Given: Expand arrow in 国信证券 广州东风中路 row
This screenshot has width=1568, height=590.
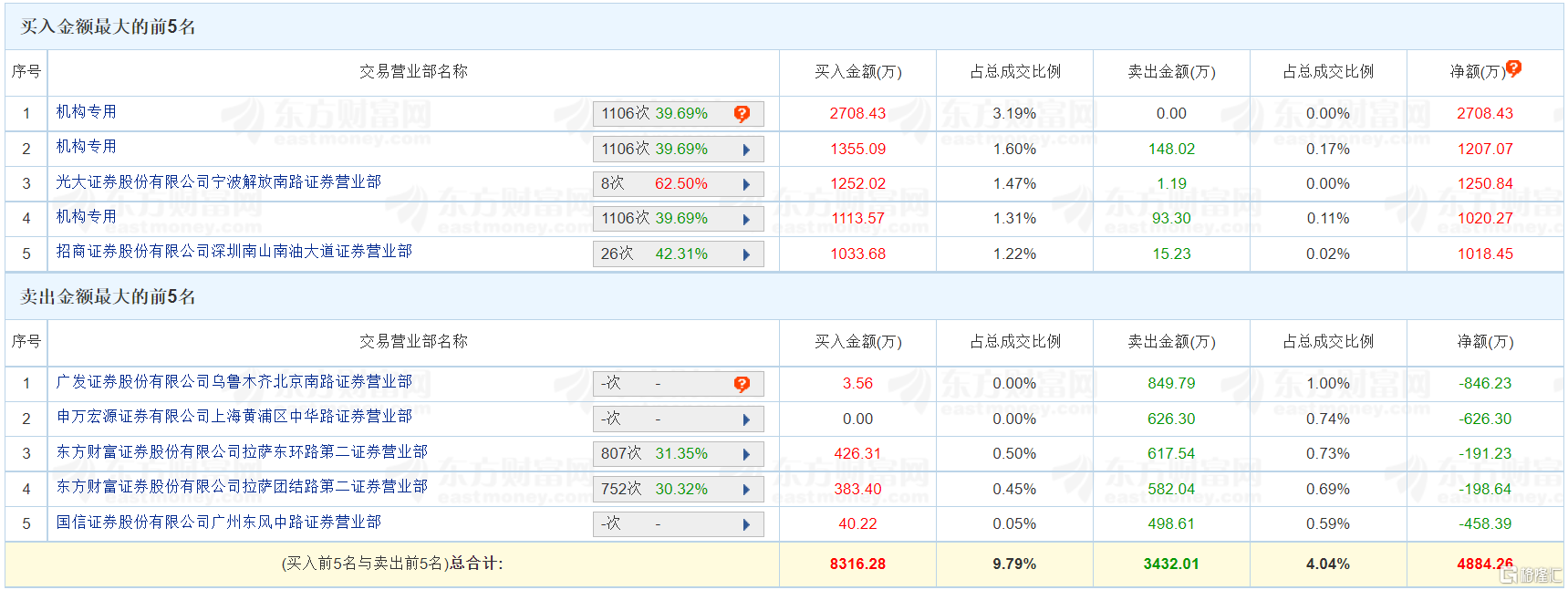Looking at the screenshot, I should point(746,524).
